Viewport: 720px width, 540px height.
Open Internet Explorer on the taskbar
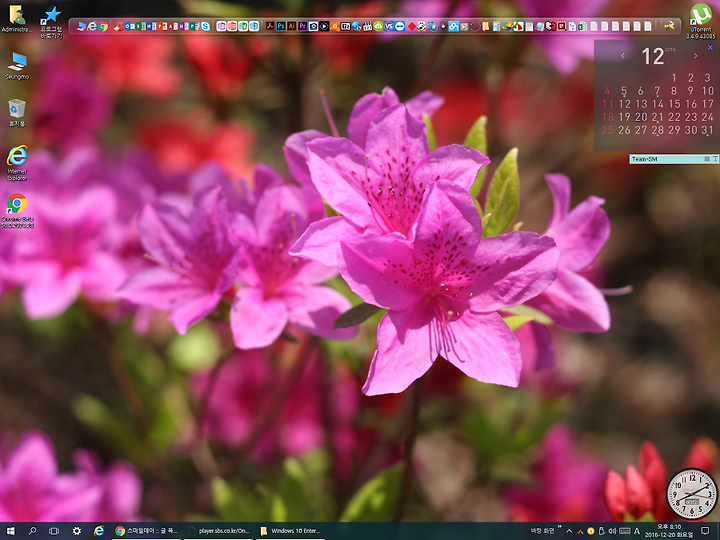tap(99, 531)
